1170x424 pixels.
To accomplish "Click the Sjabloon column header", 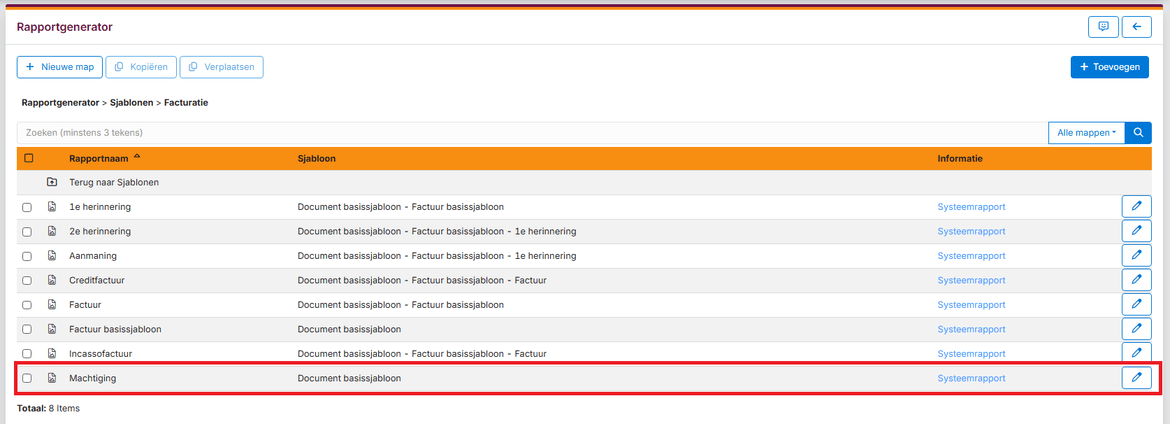I will click(316, 158).
